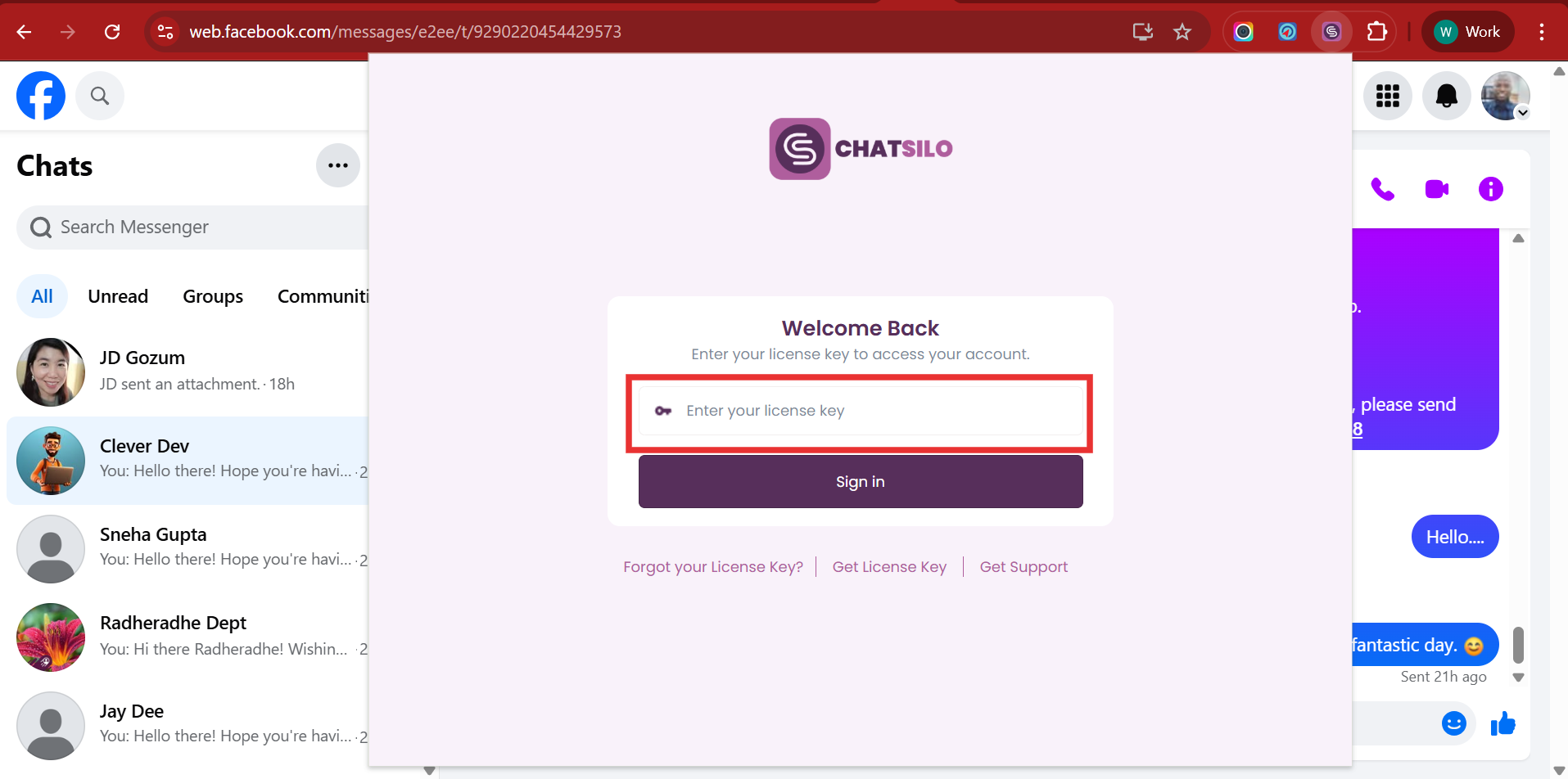1568x779 pixels.
Task: Open Jay Dee conversation
Action: (x=188, y=726)
